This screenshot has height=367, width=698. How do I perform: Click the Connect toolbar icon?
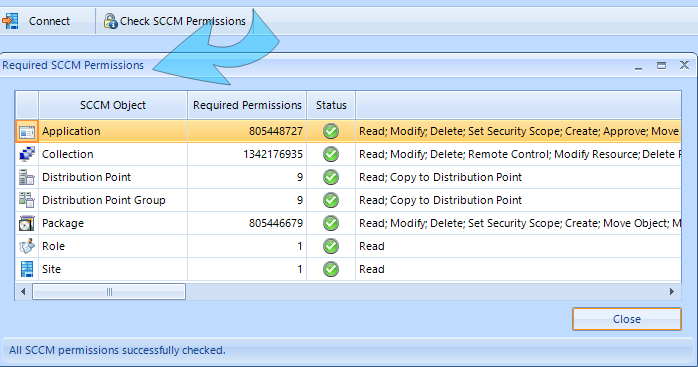click(x=10, y=21)
